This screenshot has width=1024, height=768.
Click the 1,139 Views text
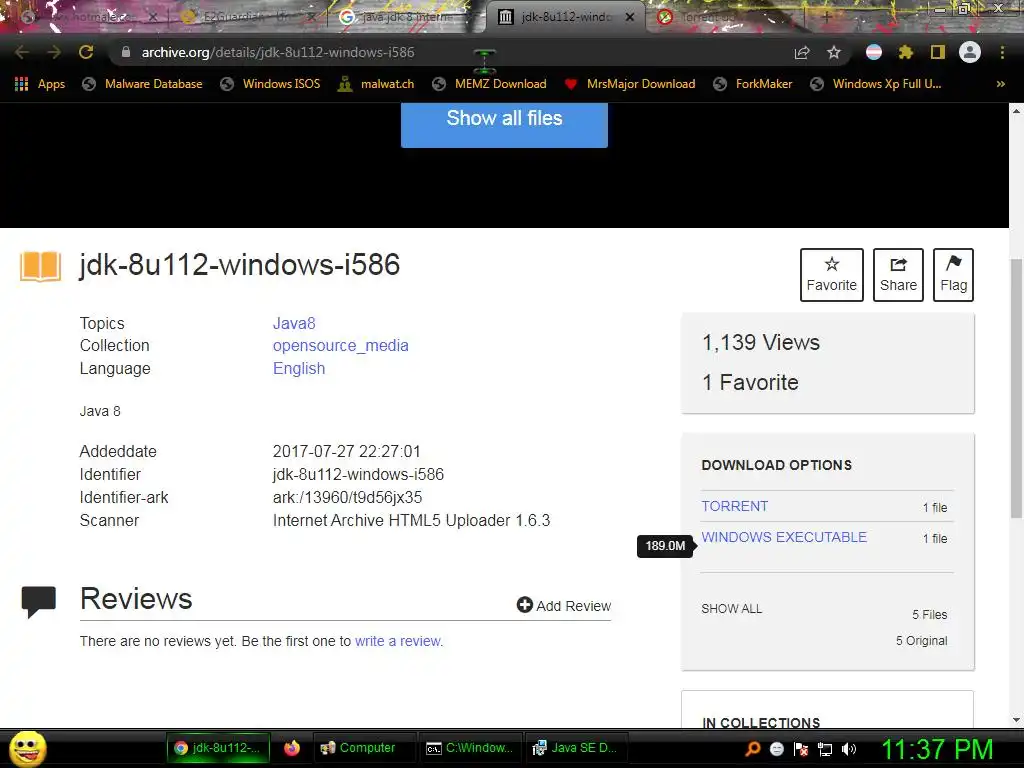(x=761, y=342)
